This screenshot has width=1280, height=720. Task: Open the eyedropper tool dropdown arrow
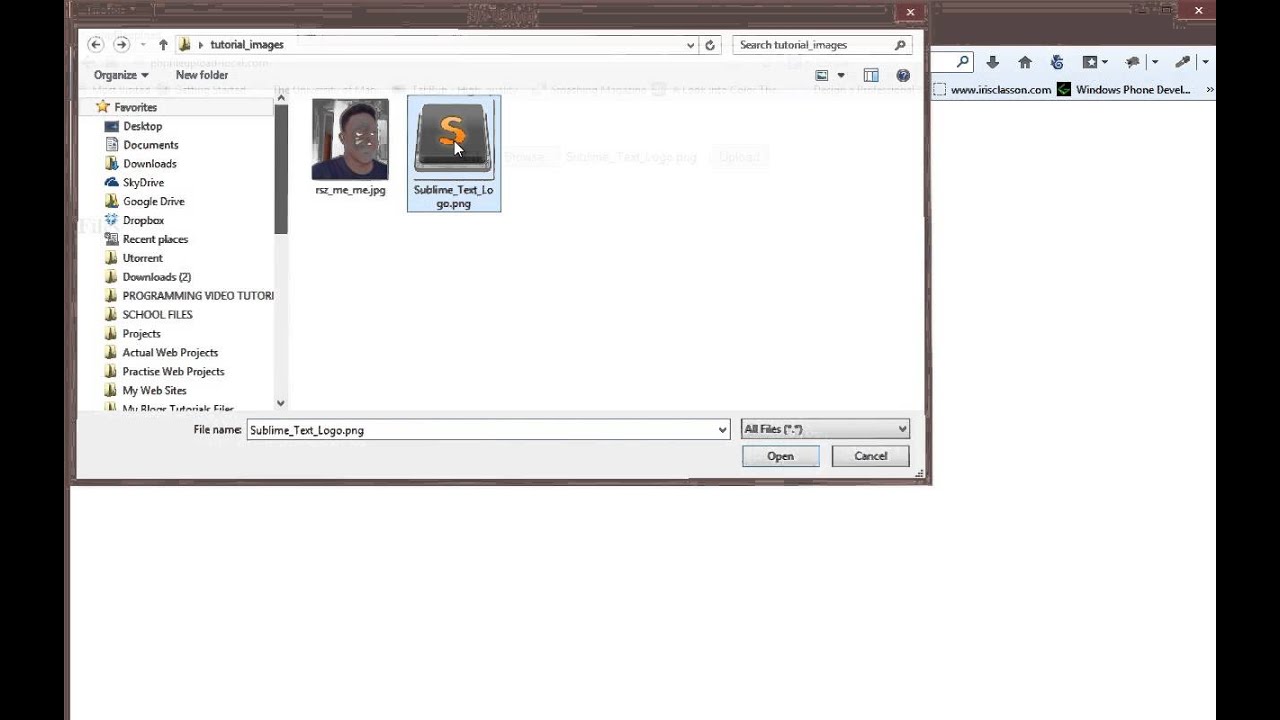click(1205, 62)
